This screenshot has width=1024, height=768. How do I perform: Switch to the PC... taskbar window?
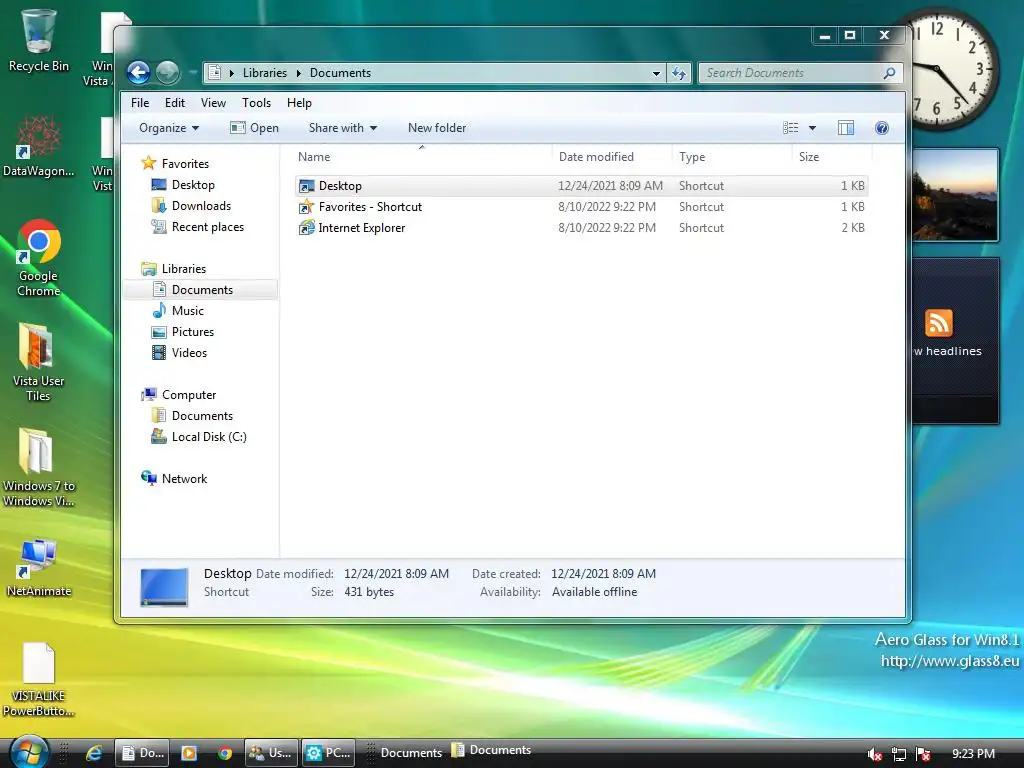tap(328, 753)
